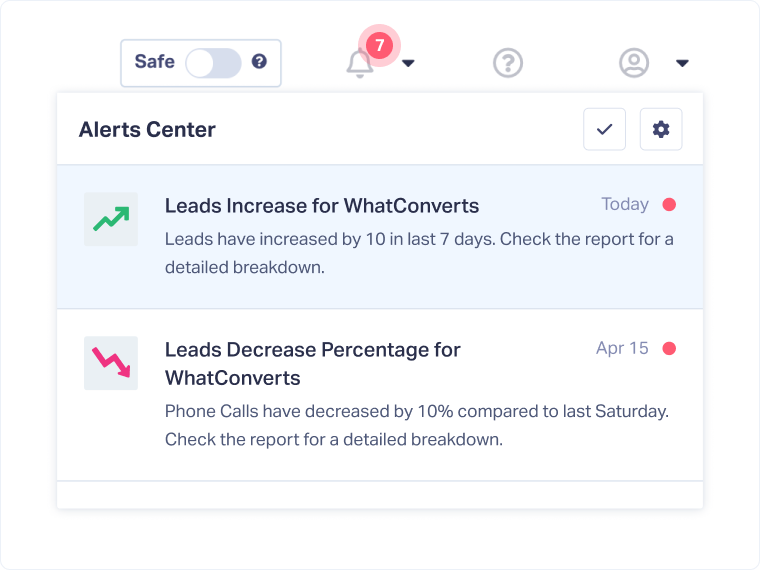Select Phone Calls decreased description text
The height and width of the screenshot is (570, 760).
(416, 411)
